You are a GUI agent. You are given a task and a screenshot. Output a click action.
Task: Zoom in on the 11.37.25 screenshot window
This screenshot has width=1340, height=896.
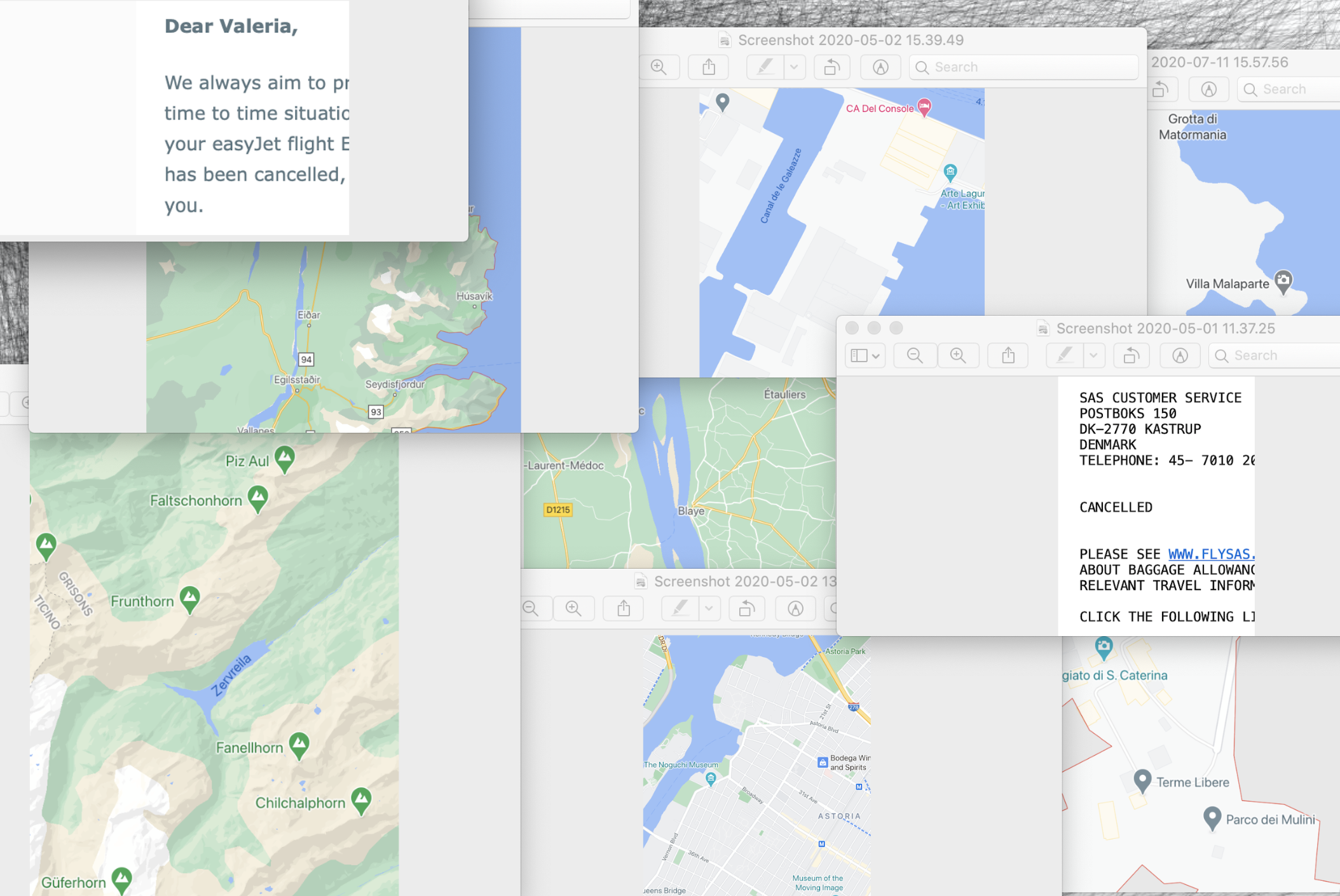[958, 355]
